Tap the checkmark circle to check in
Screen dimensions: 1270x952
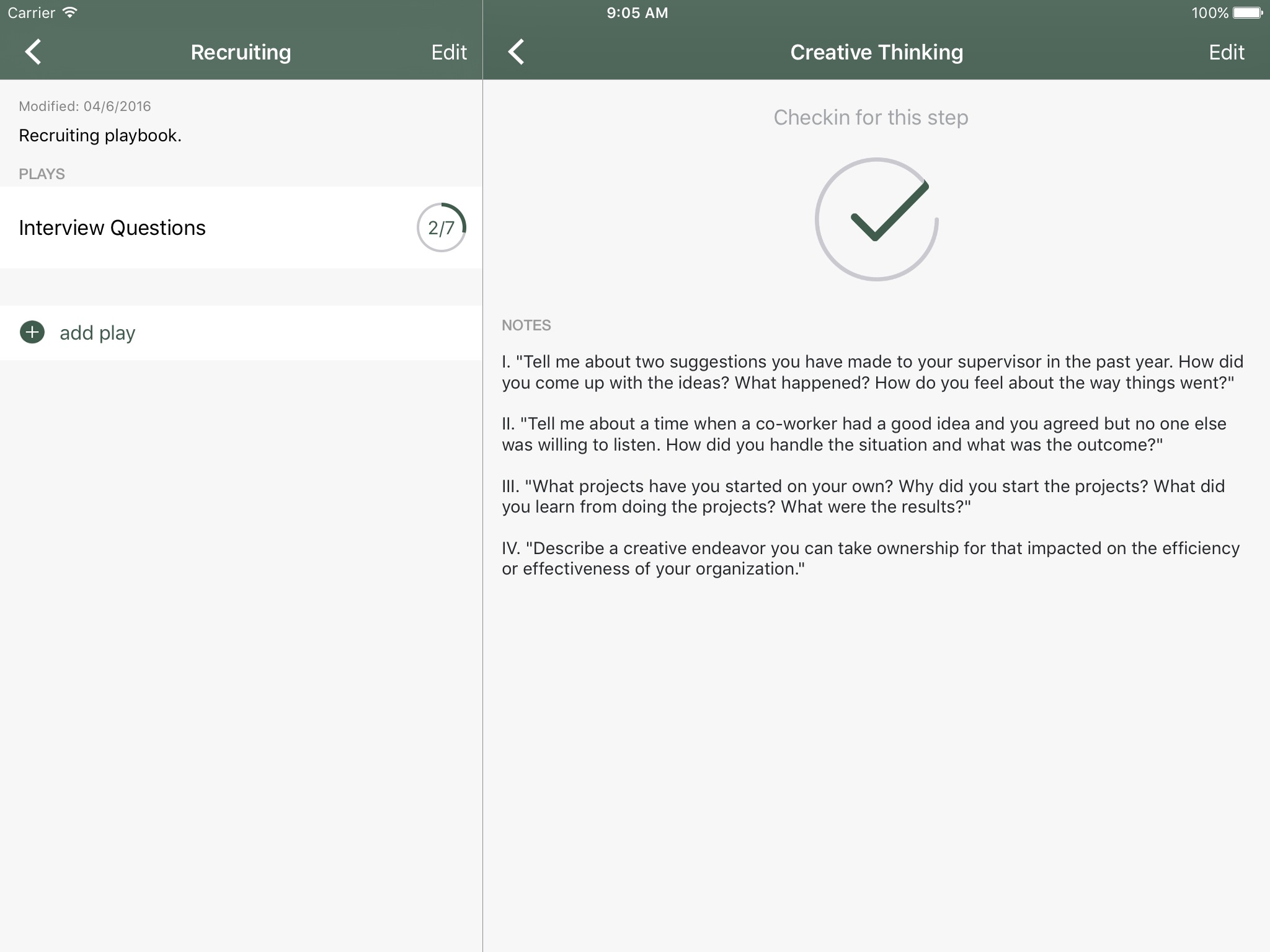[x=876, y=219]
